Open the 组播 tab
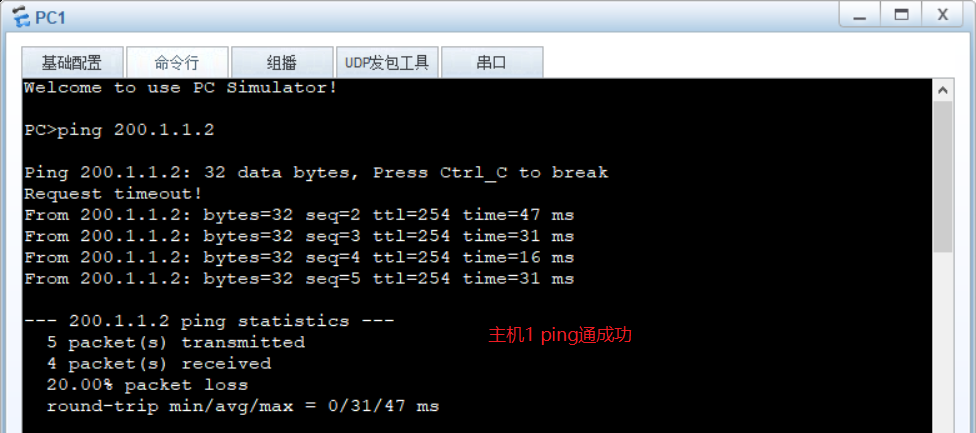The image size is (976, 433). 282,62
